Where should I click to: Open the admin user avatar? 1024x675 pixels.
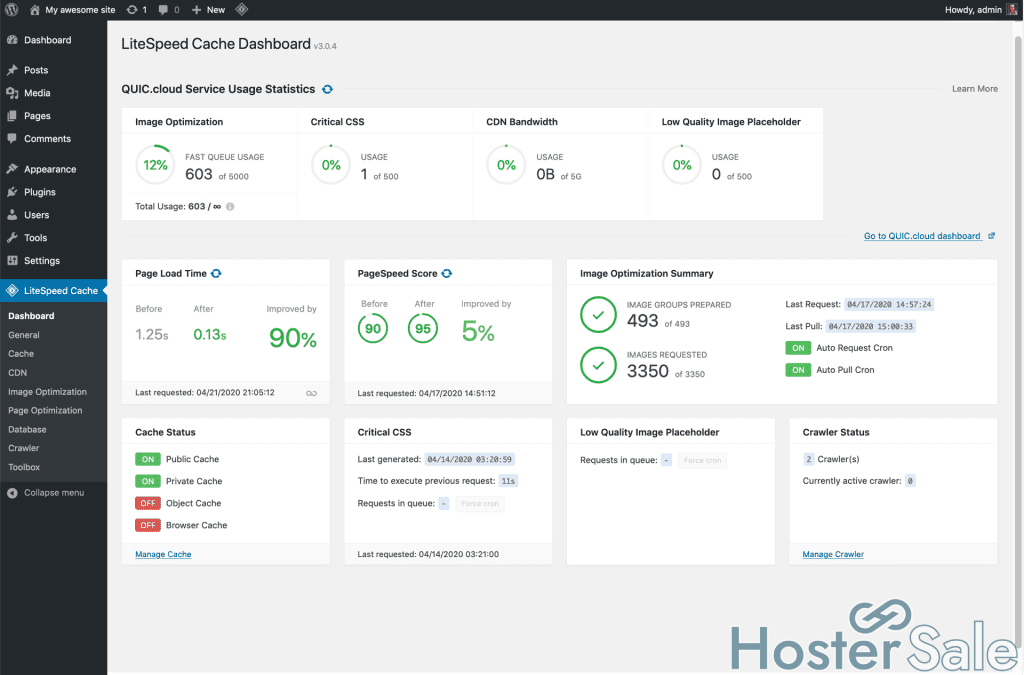1012,10
